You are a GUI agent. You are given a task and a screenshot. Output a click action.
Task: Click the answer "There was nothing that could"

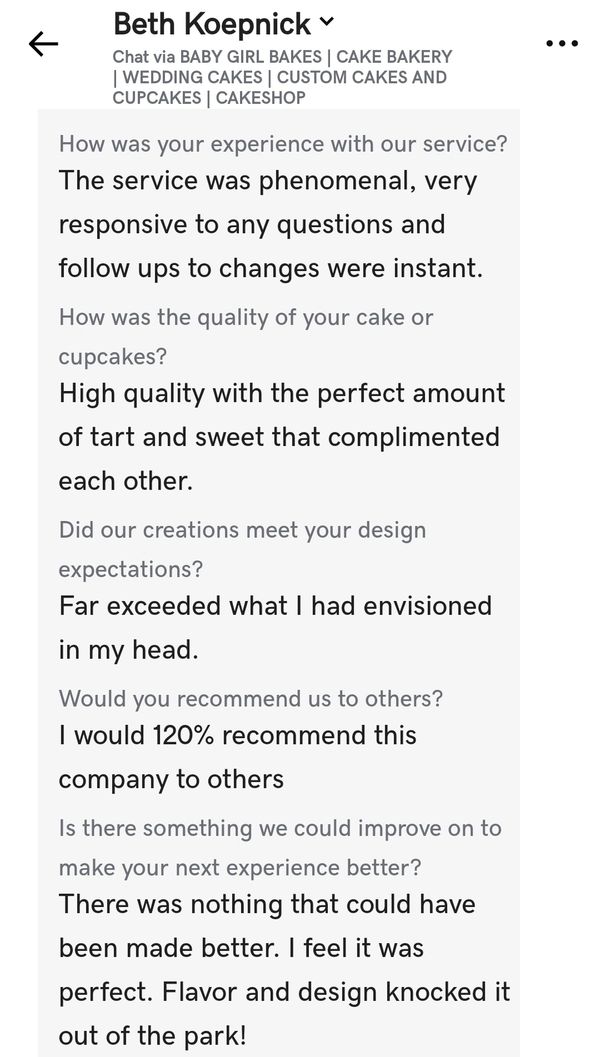pos(267,904)
